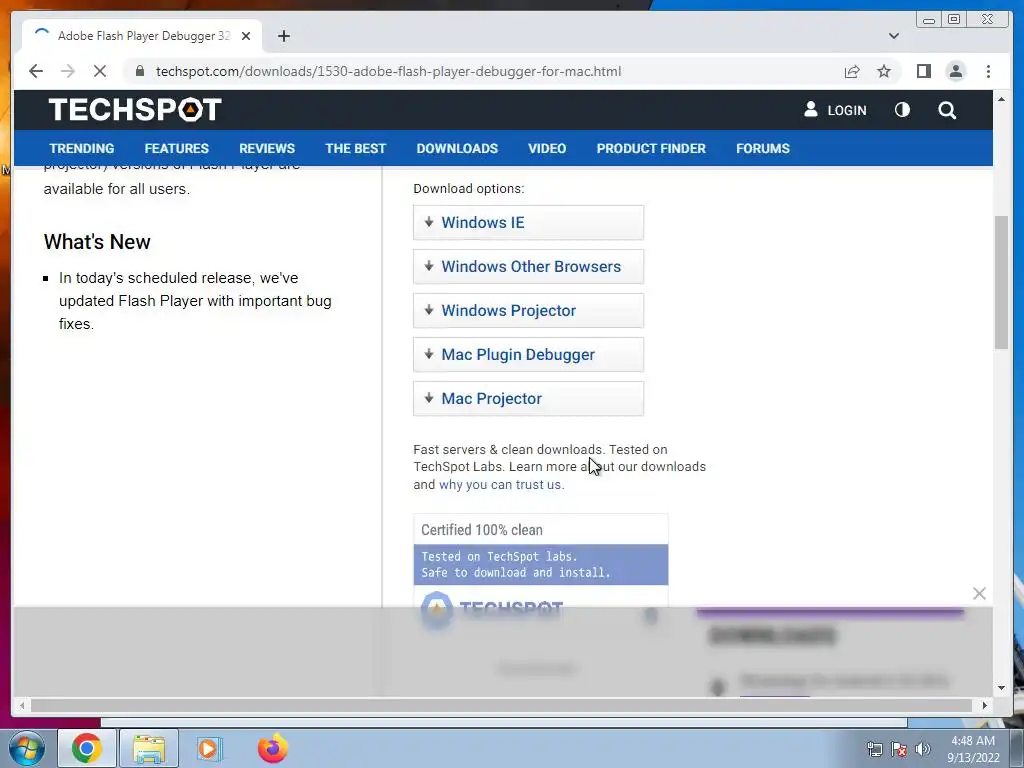This screenshot has height=768, width=1024.
Task: Go to the TechSpot logo homepage
Action: (x=135, y=109)
